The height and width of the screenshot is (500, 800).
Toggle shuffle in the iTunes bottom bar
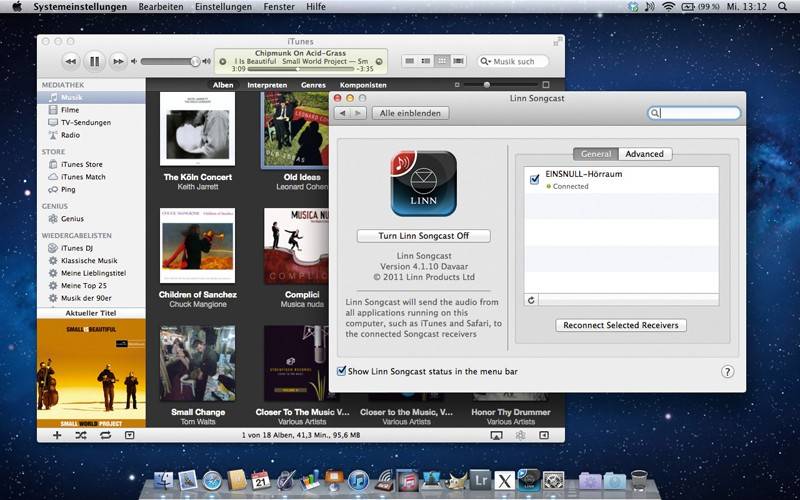point(81,435)
